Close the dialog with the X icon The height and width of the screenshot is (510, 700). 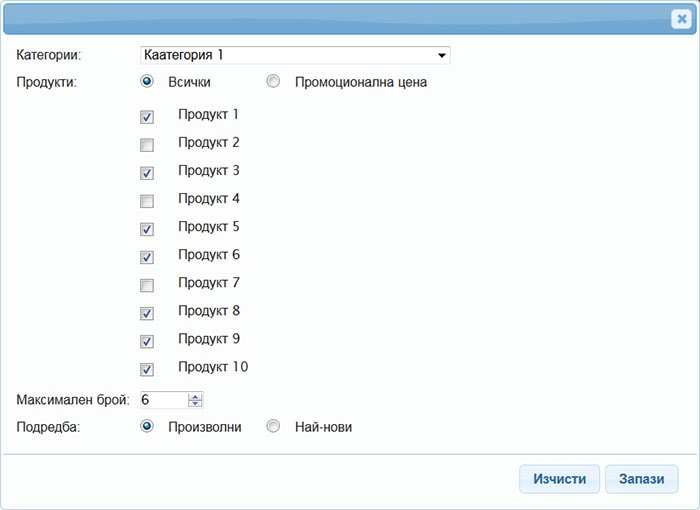[681, 19]
